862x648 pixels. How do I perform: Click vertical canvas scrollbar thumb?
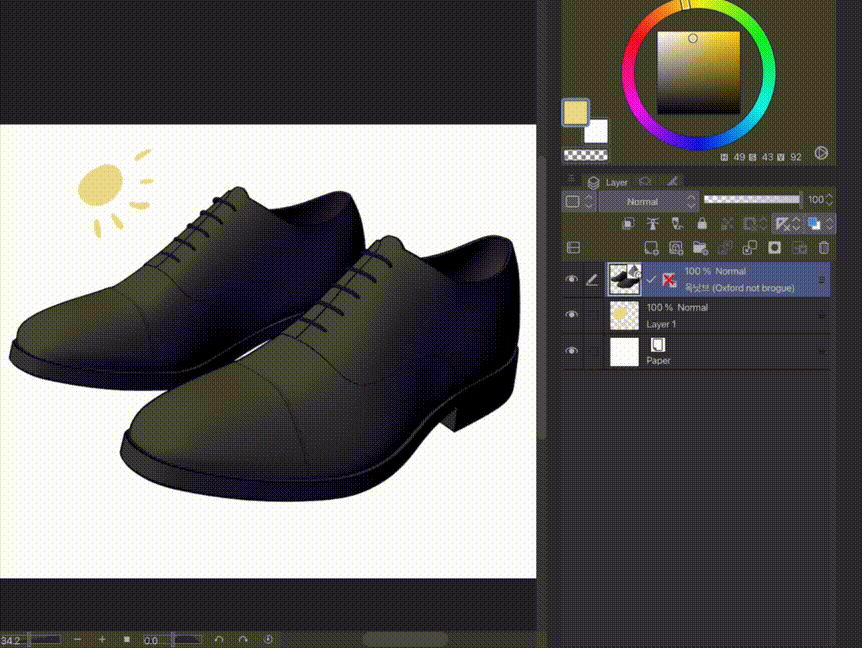pyautogui.click(x=541, y=297)
